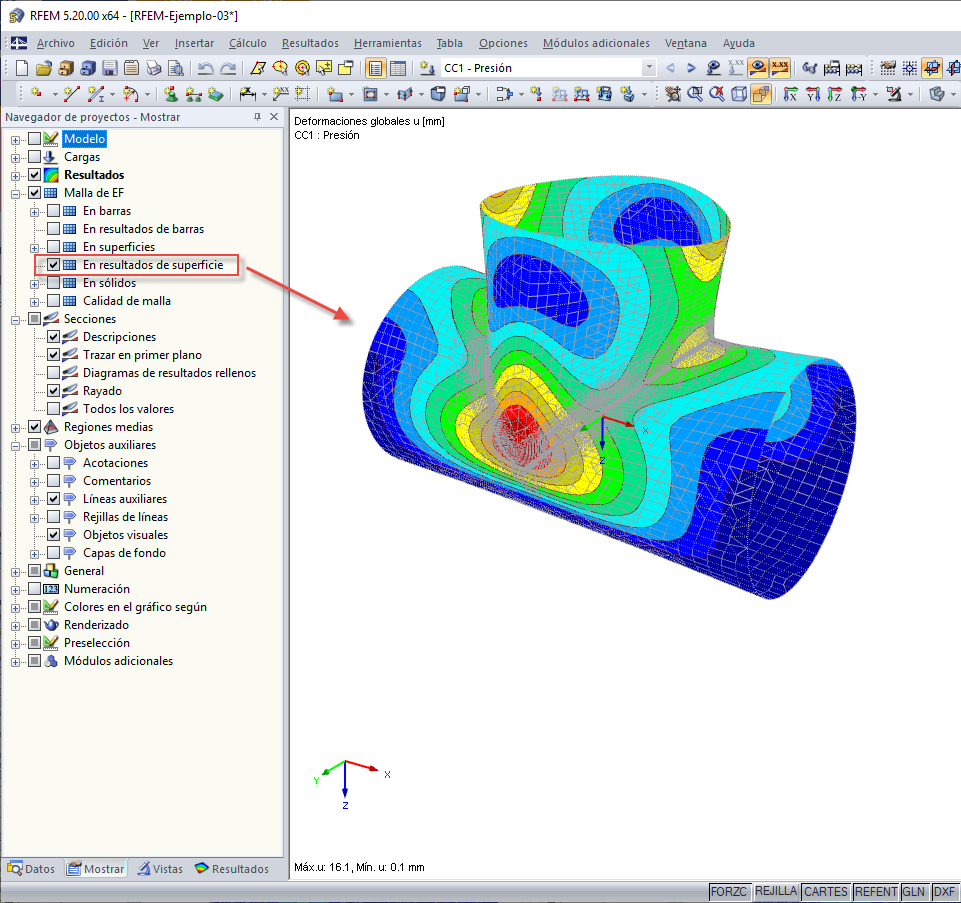This screenshot has height=903, width=961.
Task: Enable the Cargas checkbox
Action: (x=34, y=157)
